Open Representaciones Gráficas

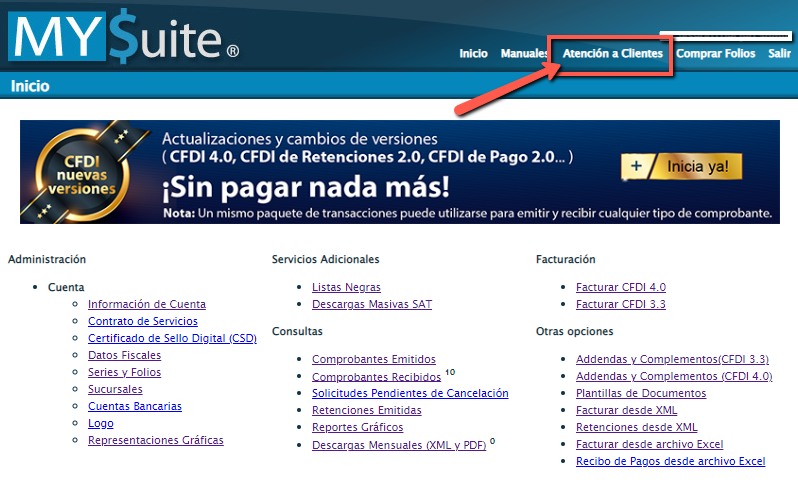click(155, 440)
